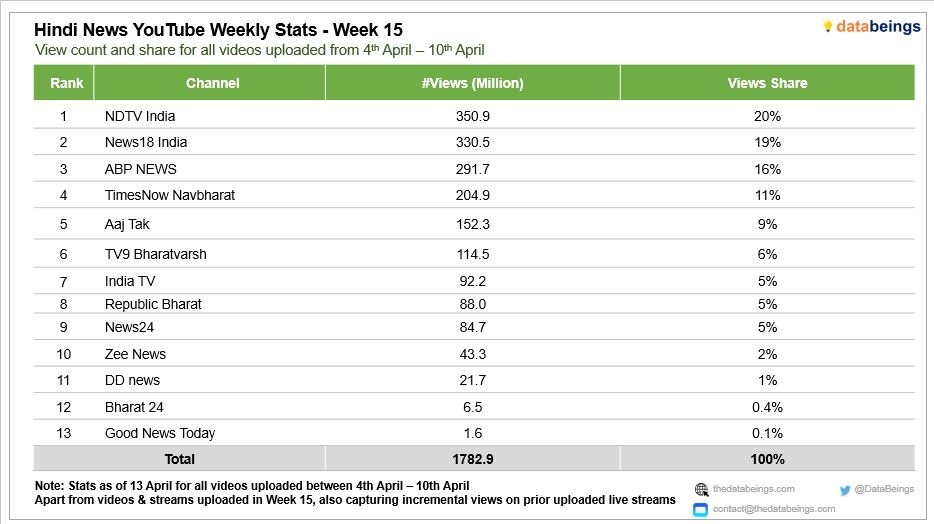Click the databeings brand name text
Screen dimensions: 934x524
click(x=878, y=27)
